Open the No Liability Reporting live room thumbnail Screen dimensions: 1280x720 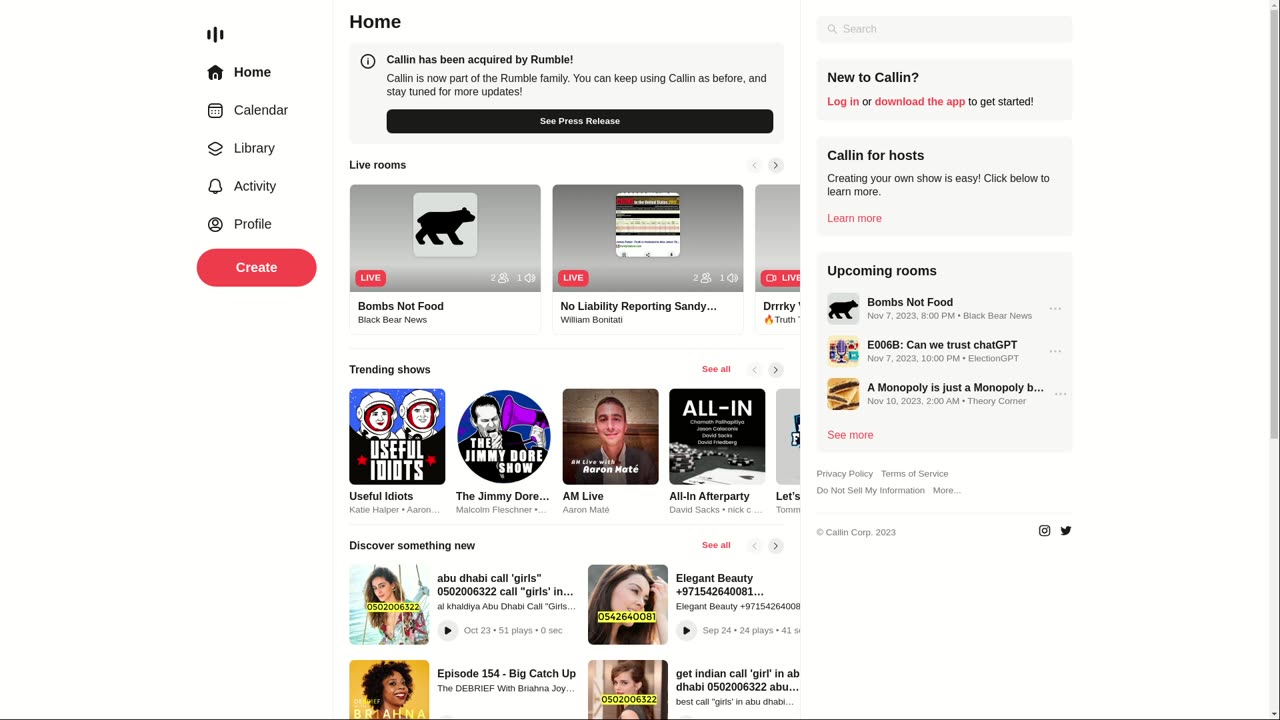[x=648, y=238]
